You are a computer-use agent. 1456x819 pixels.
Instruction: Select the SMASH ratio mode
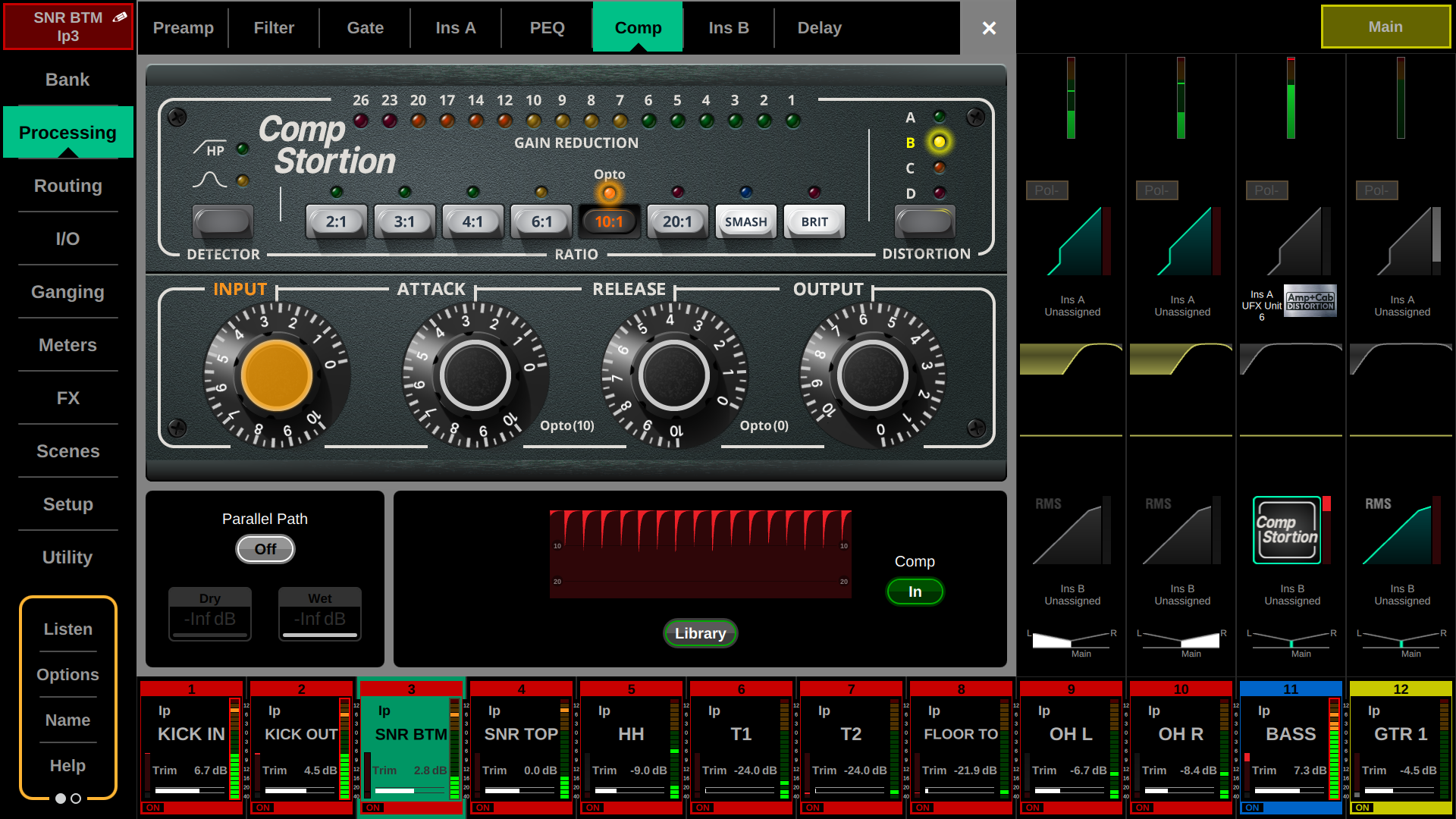(745, 221)
